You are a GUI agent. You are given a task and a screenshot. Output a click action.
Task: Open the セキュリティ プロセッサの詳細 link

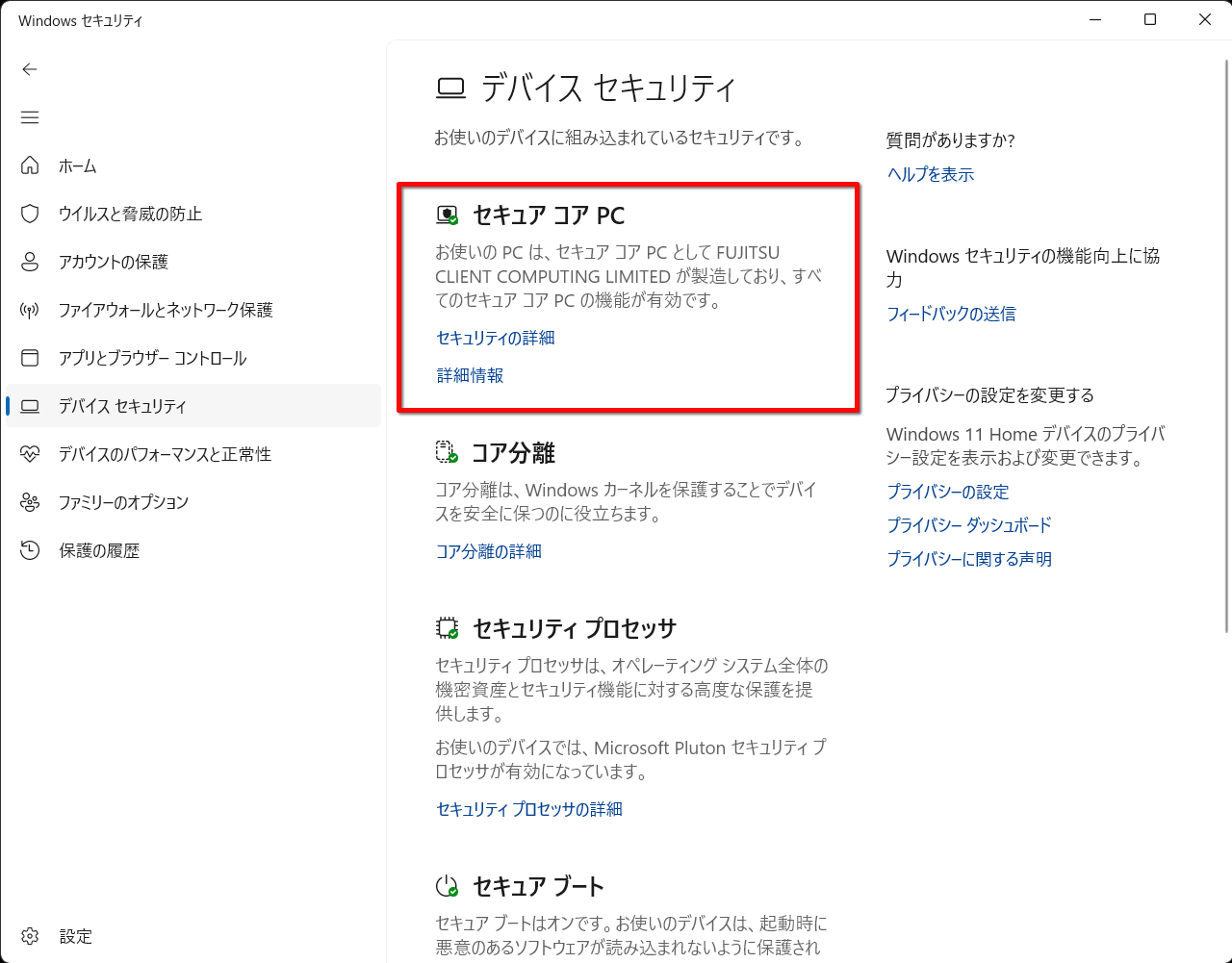pos(529,809)
